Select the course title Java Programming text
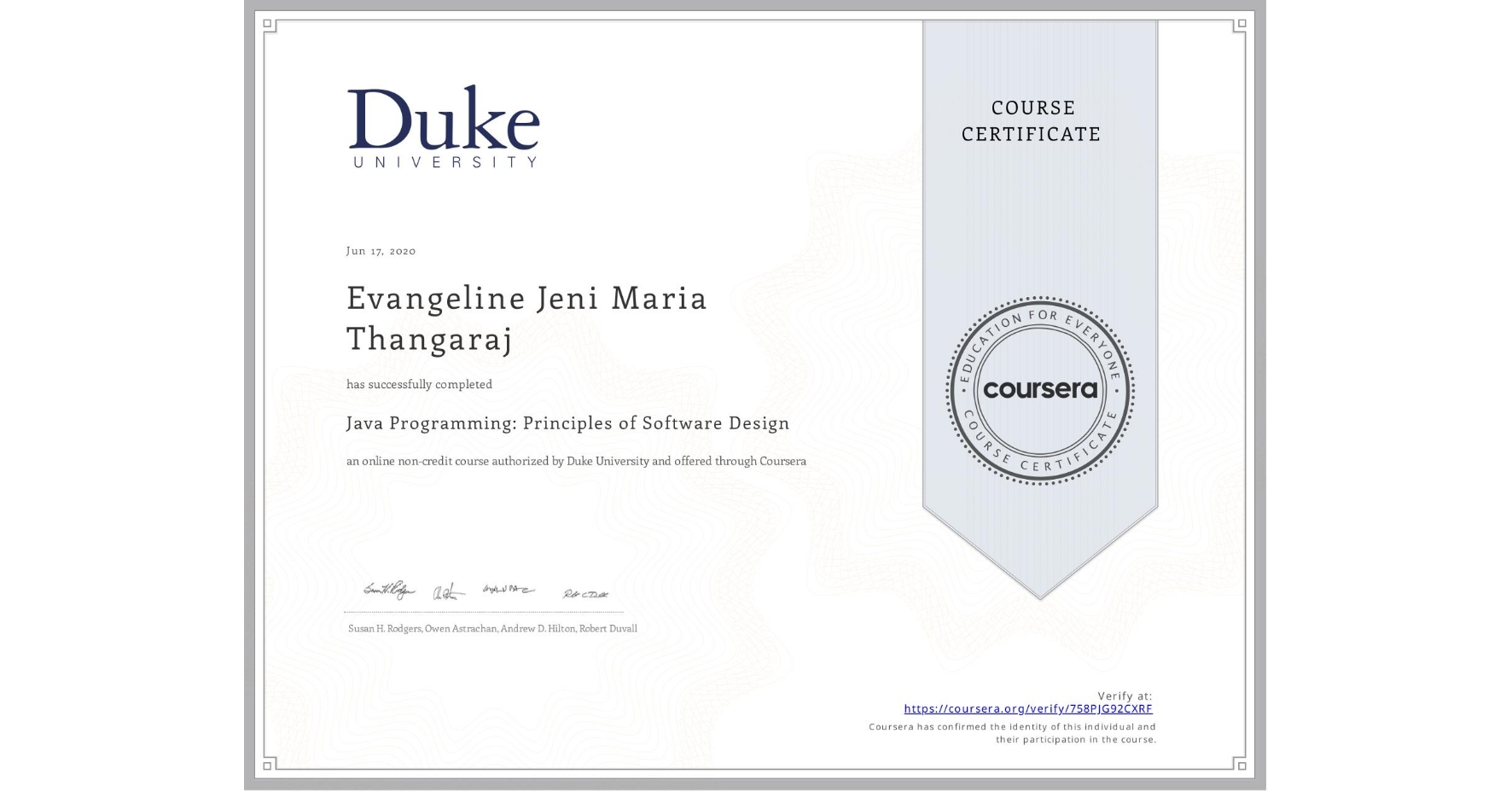The height and width of the screenshot is (792, 1512). coord(567,422)
